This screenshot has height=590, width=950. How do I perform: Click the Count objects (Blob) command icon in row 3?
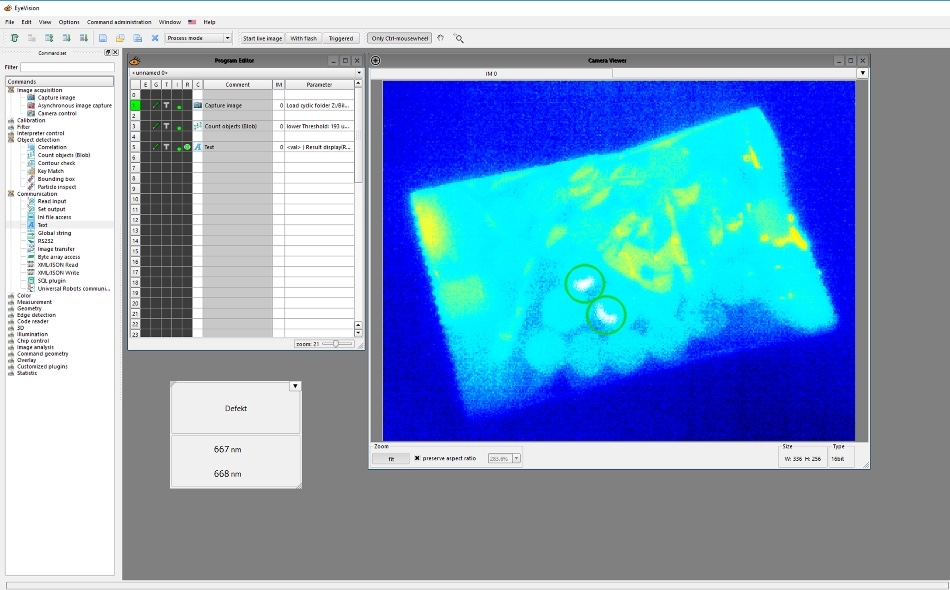coord(198,126)
